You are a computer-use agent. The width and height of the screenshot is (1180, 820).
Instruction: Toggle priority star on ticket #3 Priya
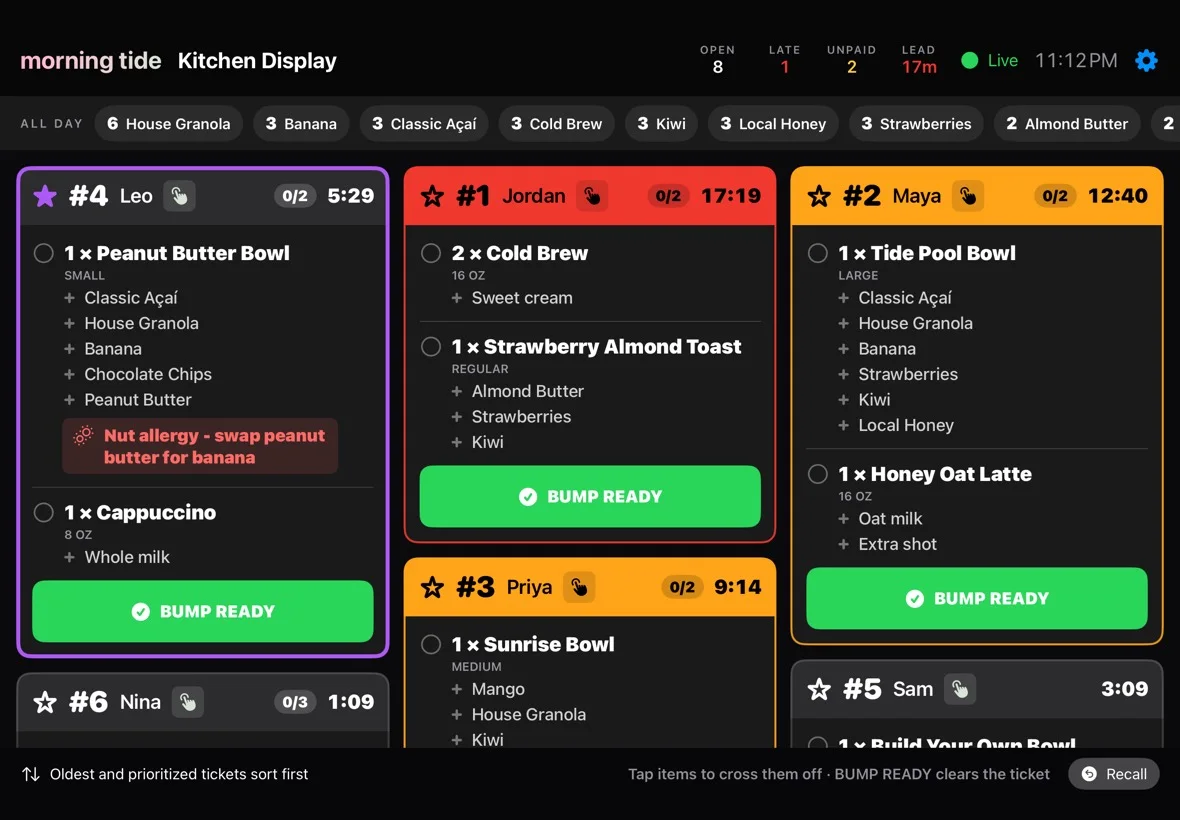click(x=433, y=587)
